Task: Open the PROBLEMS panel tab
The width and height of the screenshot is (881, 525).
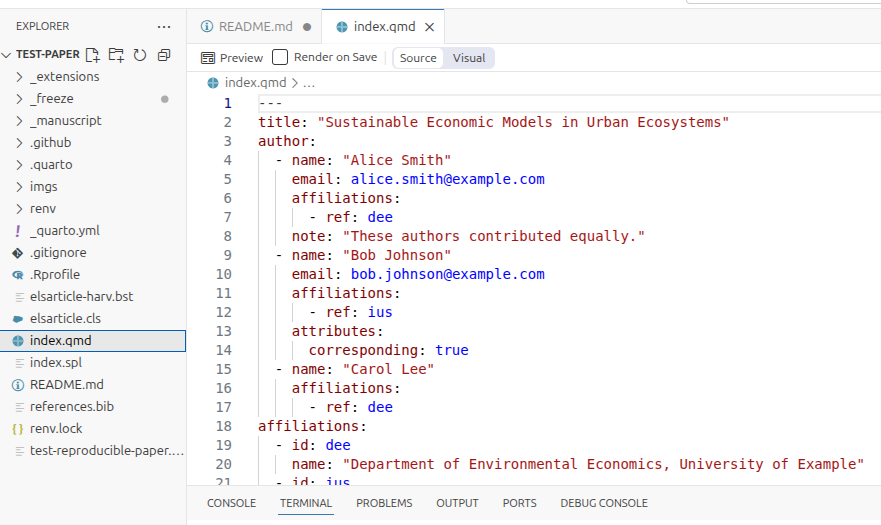Action: click(384, 503)
